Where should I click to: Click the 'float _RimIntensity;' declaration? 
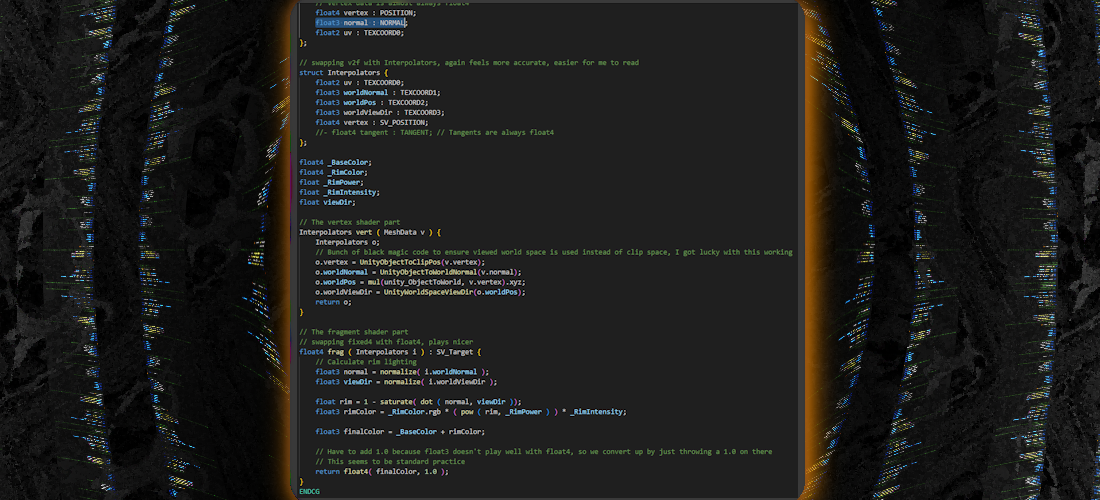pos(340,192)
